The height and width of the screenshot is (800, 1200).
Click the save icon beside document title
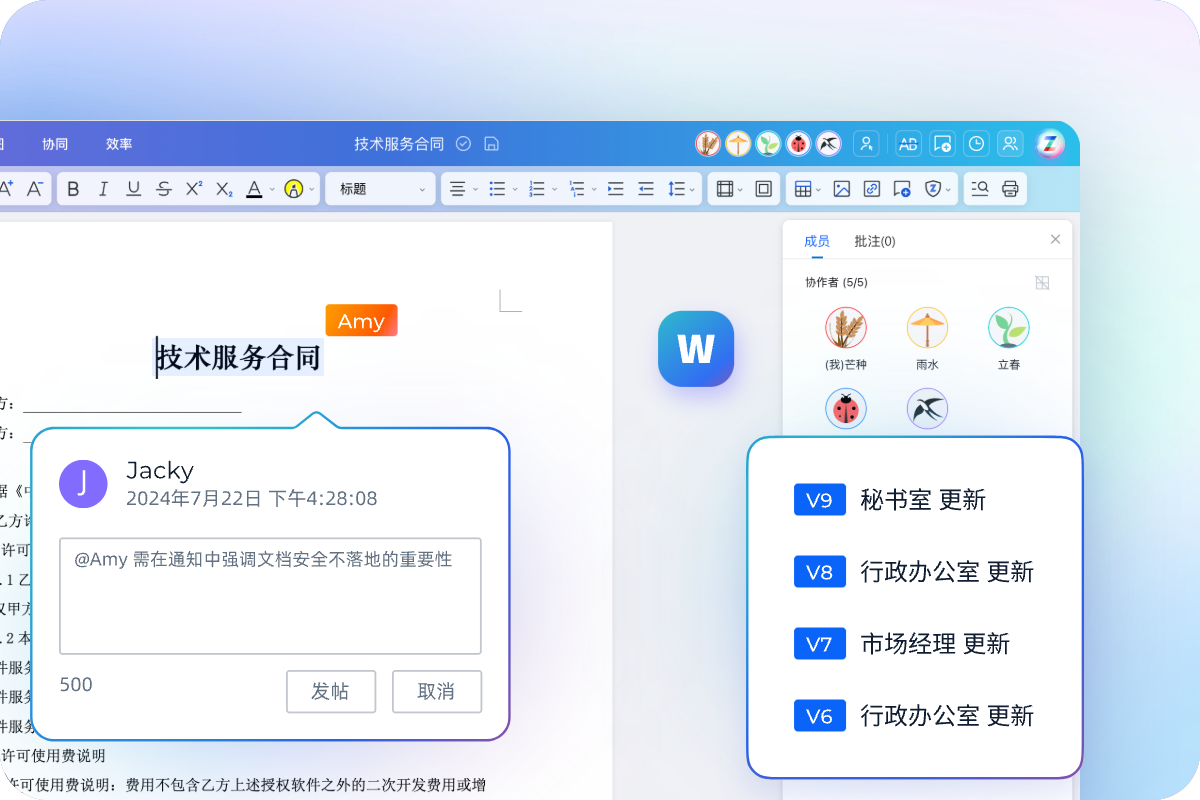click(x=491, y=144)
